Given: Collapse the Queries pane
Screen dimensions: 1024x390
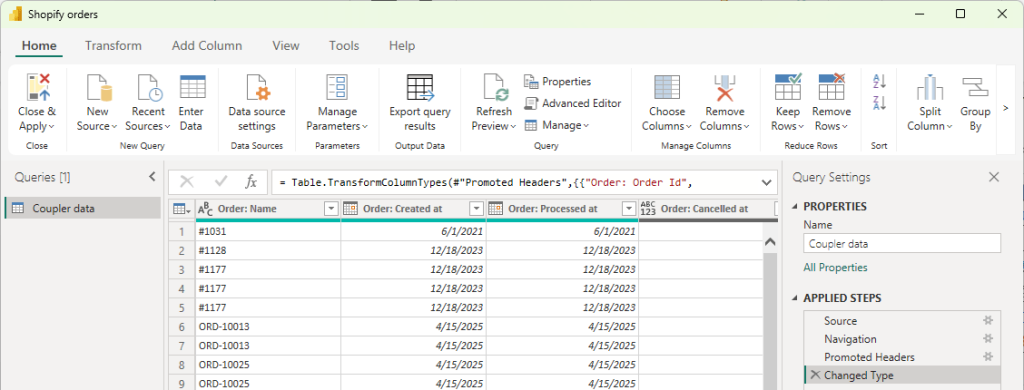Looking at the screenshot, I should pyautogui.click(x=152, y=177).
